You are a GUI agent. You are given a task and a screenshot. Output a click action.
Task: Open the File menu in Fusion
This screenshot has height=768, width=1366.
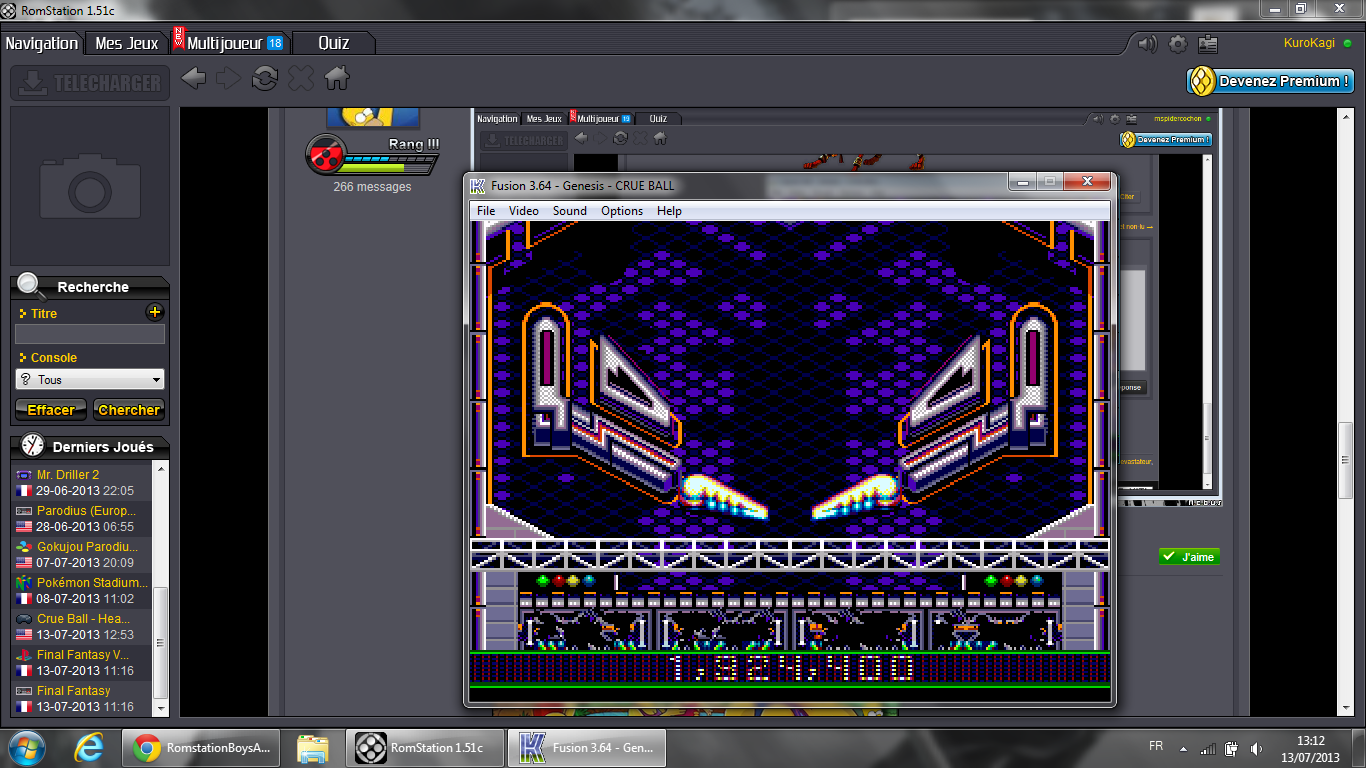(486, 210)
